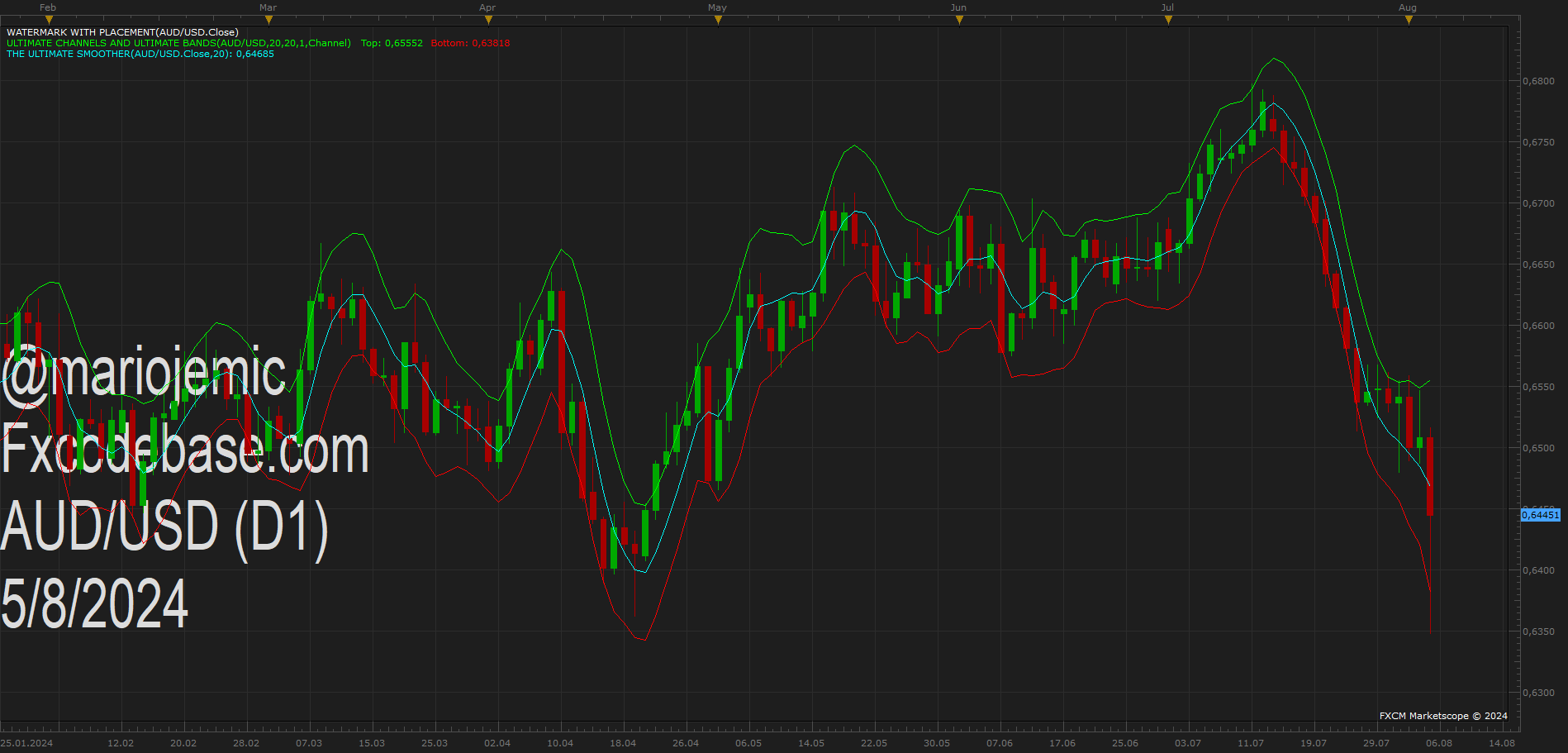This screenshot has height=753, width=1568.
Task: Click the 0,6650 price axis label
Action: point(1539,265)
